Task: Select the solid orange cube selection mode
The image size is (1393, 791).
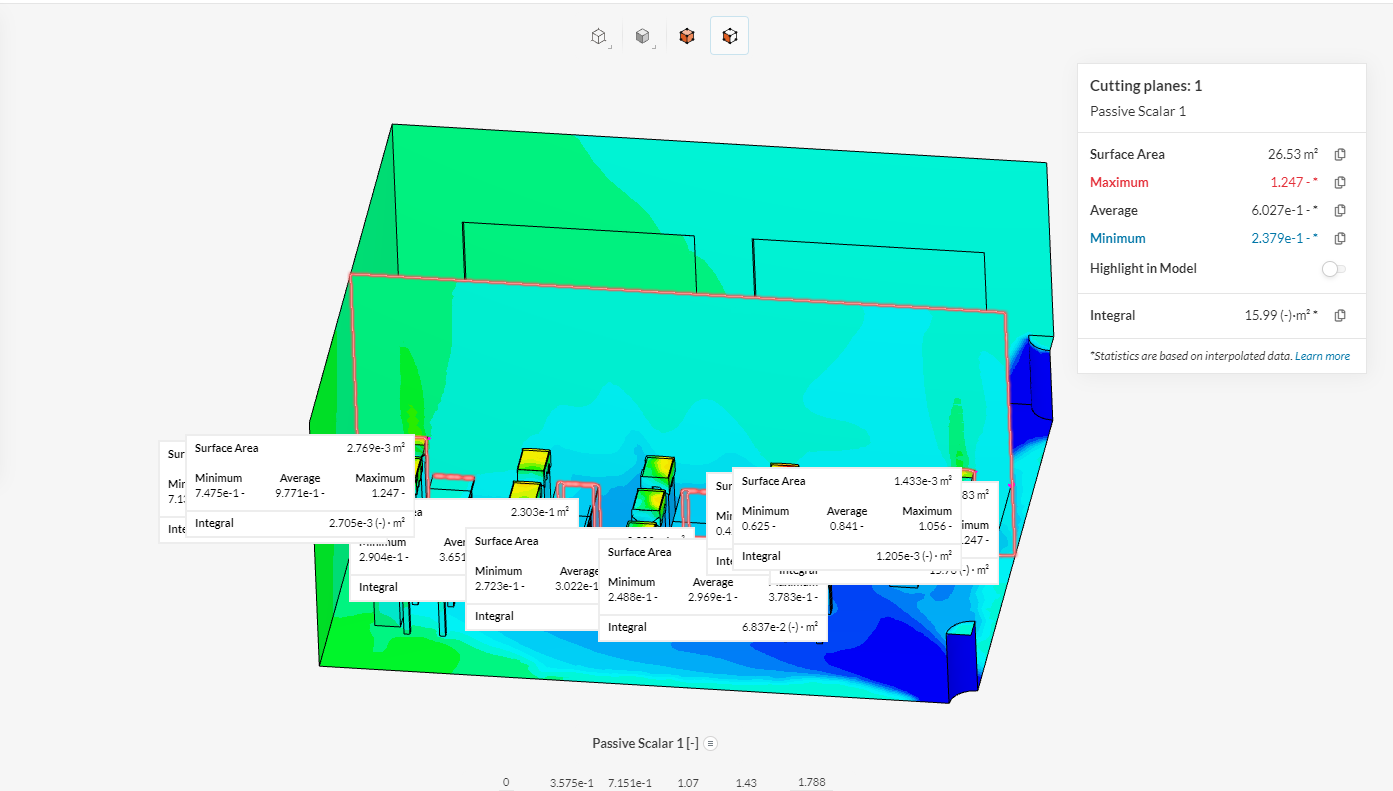Action: tap(686, 36)
